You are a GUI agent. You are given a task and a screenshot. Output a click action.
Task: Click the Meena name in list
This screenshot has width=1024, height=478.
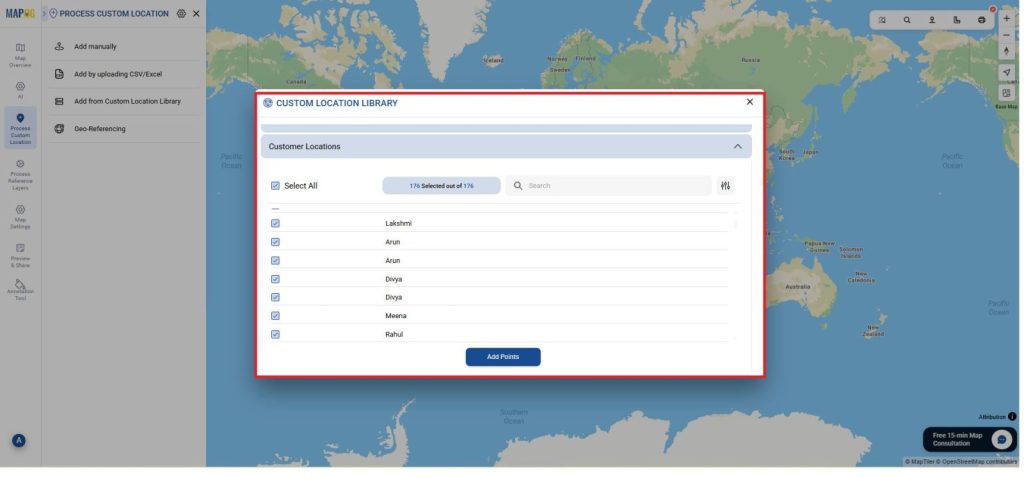pyautogui.click(x=396, y=315)
